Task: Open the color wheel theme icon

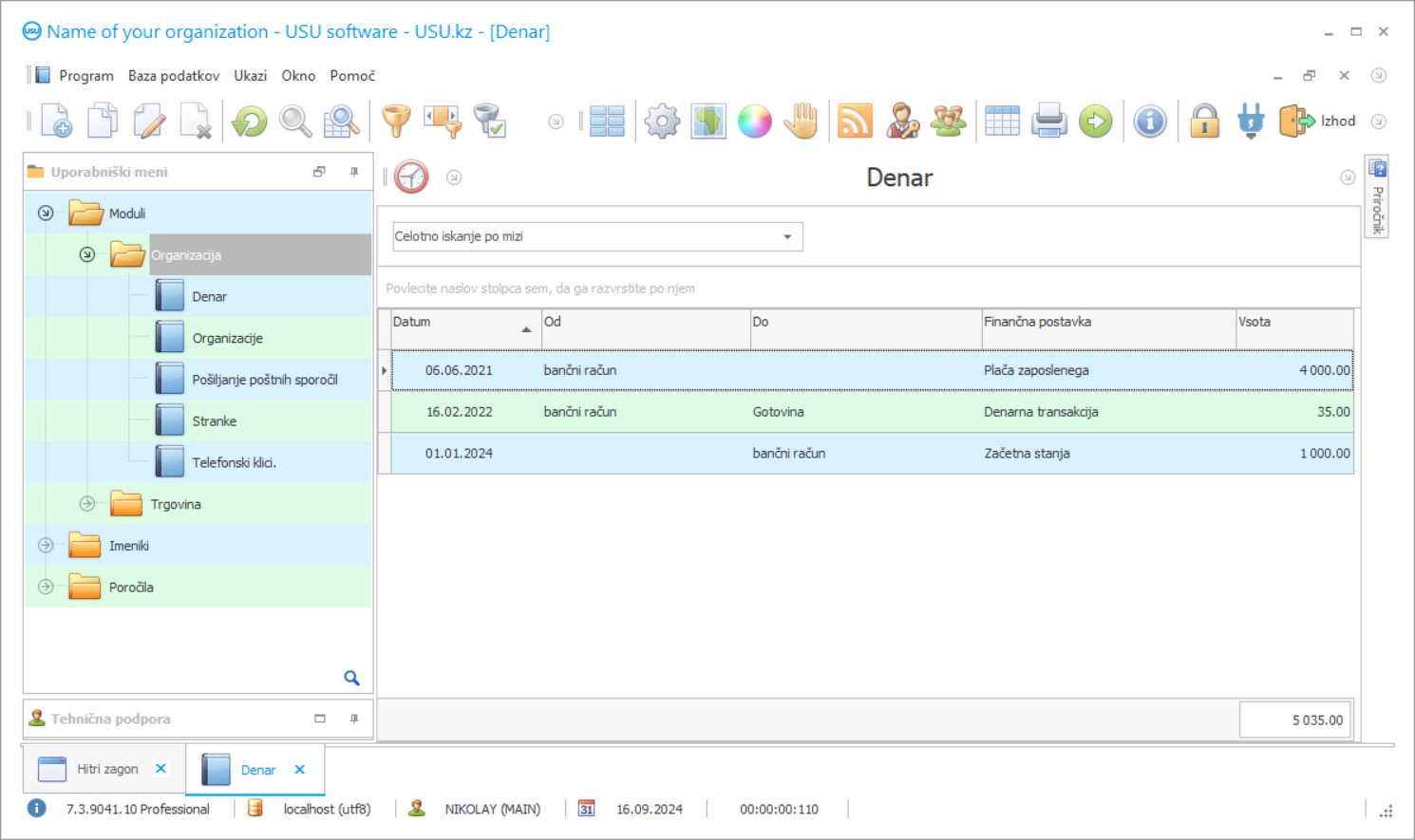Action: [755, 121]
